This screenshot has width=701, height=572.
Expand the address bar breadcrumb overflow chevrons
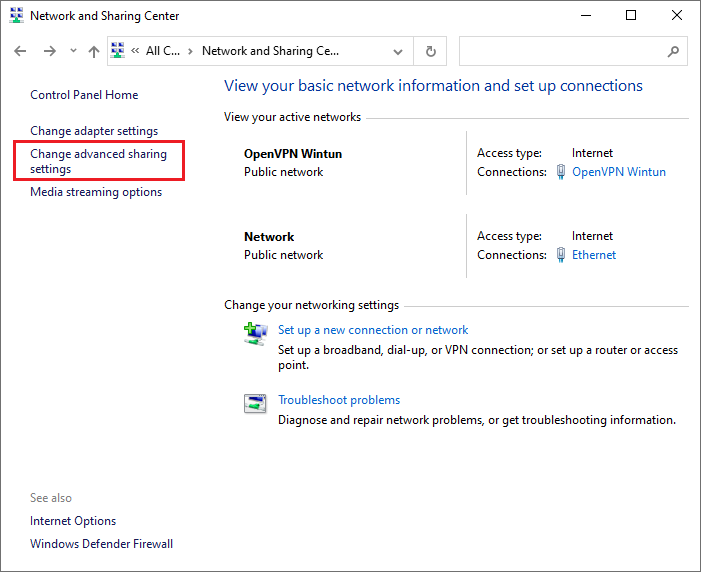(135, 51)
